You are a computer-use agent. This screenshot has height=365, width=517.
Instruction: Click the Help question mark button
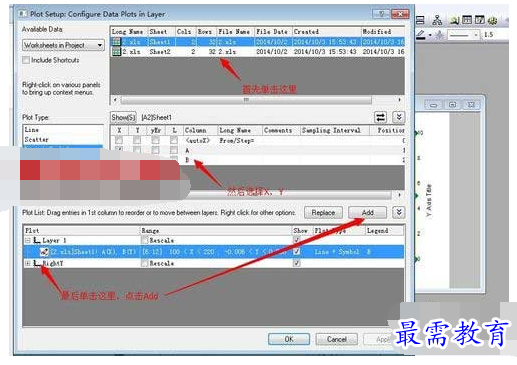(x=381, y=14)
